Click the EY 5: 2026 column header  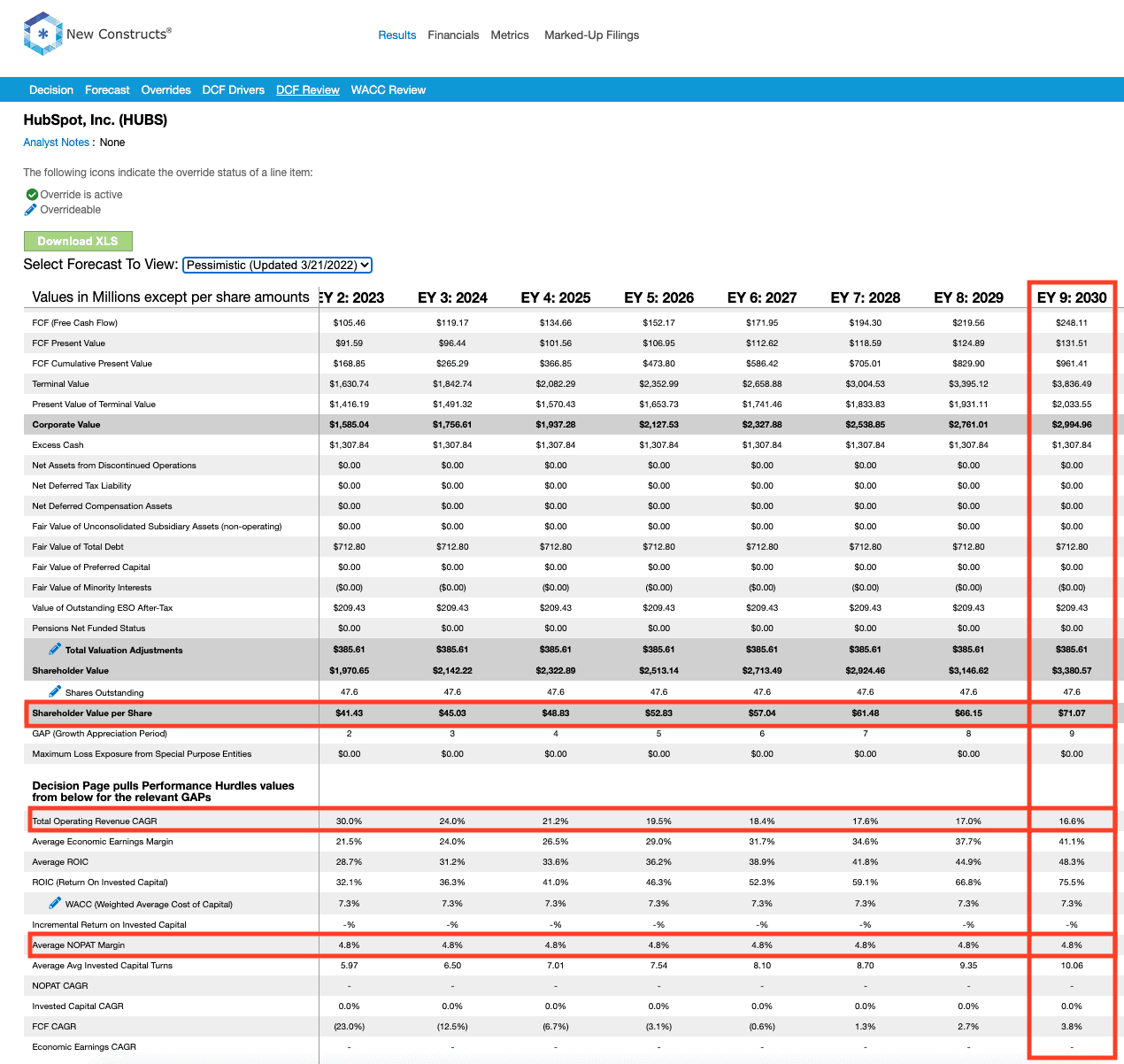pos(659,297)
